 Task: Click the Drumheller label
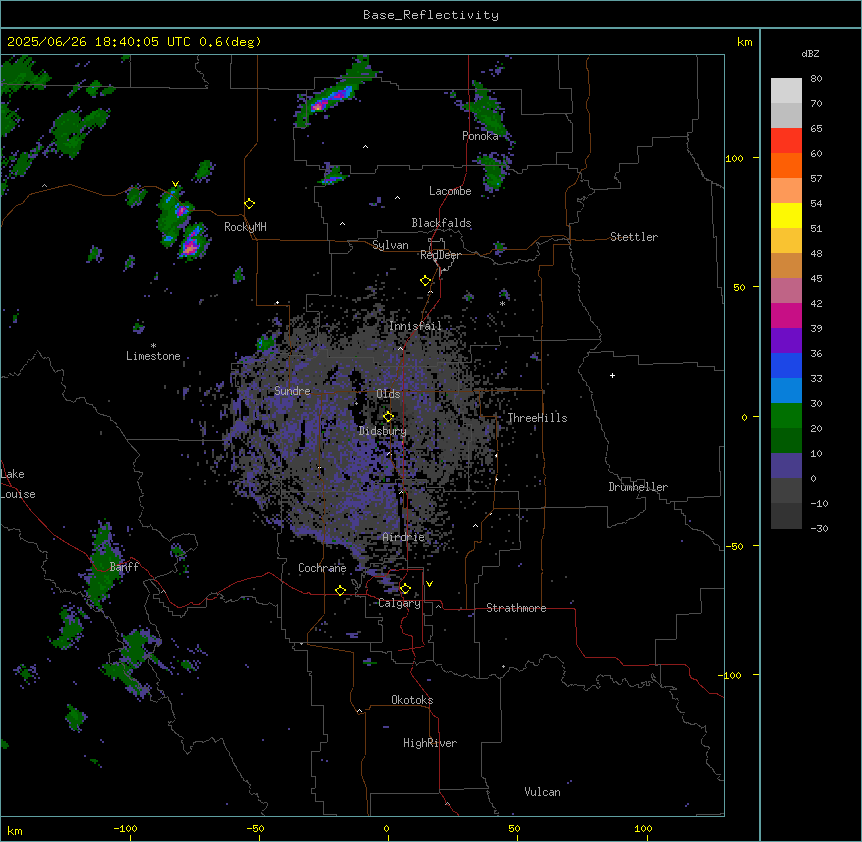click(638, 487)
